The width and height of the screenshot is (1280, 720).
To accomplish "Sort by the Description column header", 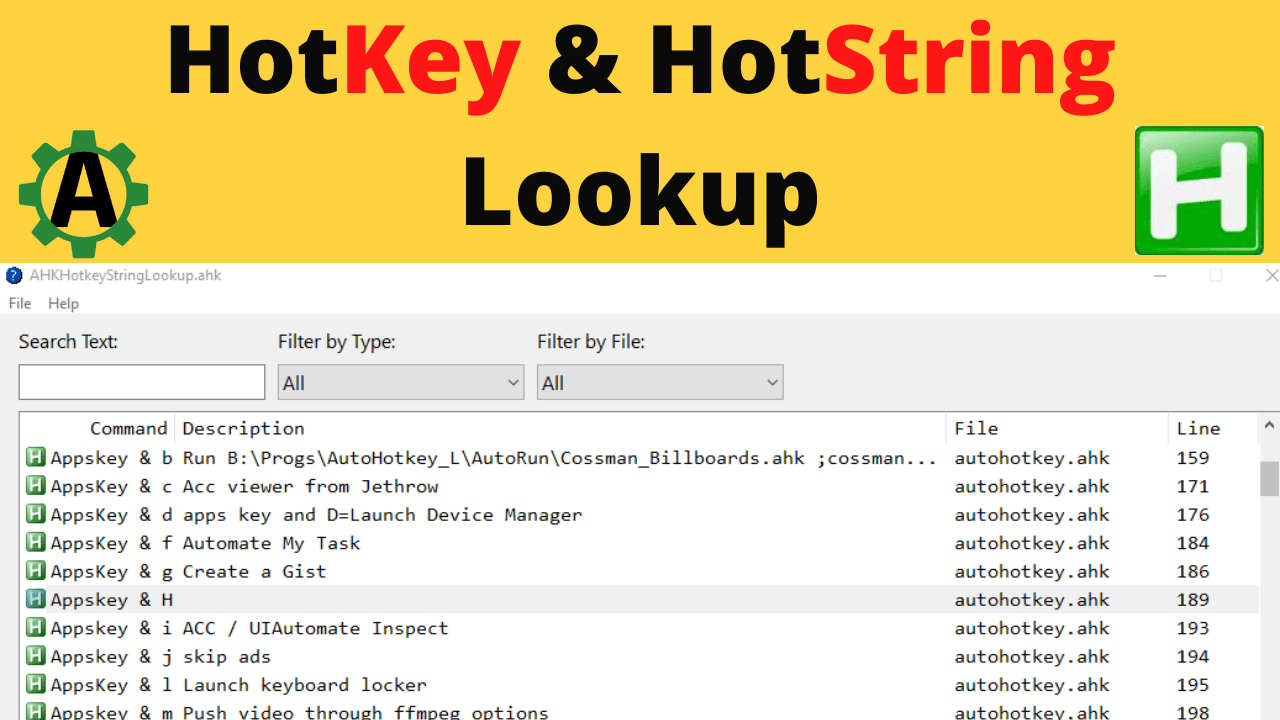I will pos(561,428).
